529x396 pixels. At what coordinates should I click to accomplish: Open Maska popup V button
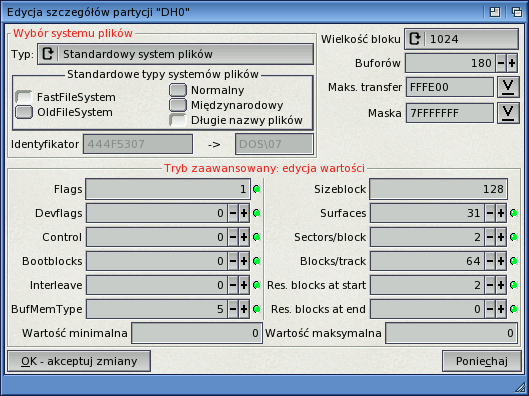pyautogui.click(x=508, y=113)
